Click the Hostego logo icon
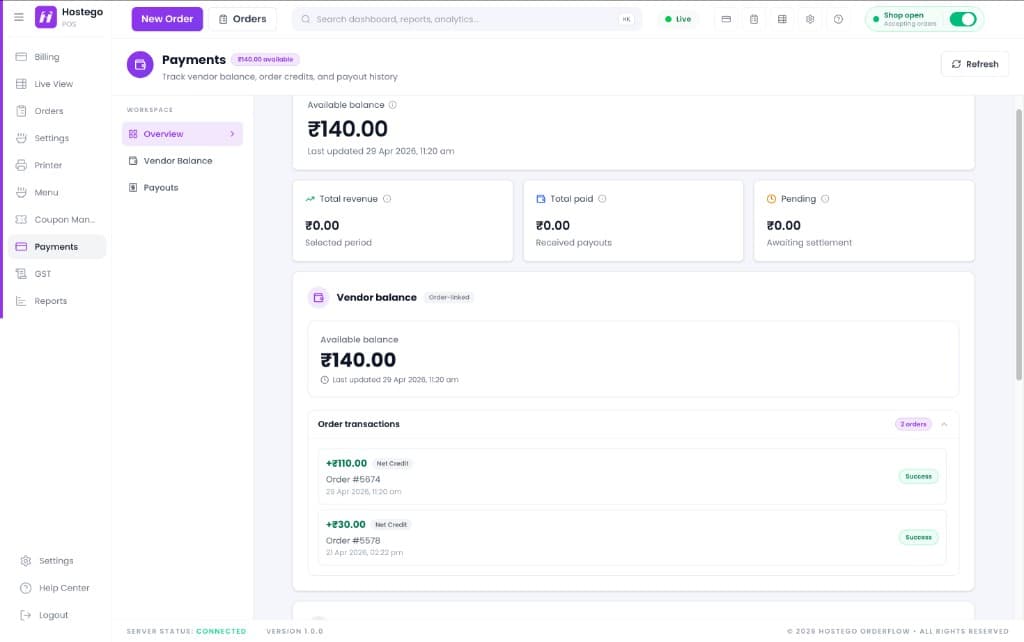The width and height of the screenshot is (1024, 642). click(x=46, y=18)
